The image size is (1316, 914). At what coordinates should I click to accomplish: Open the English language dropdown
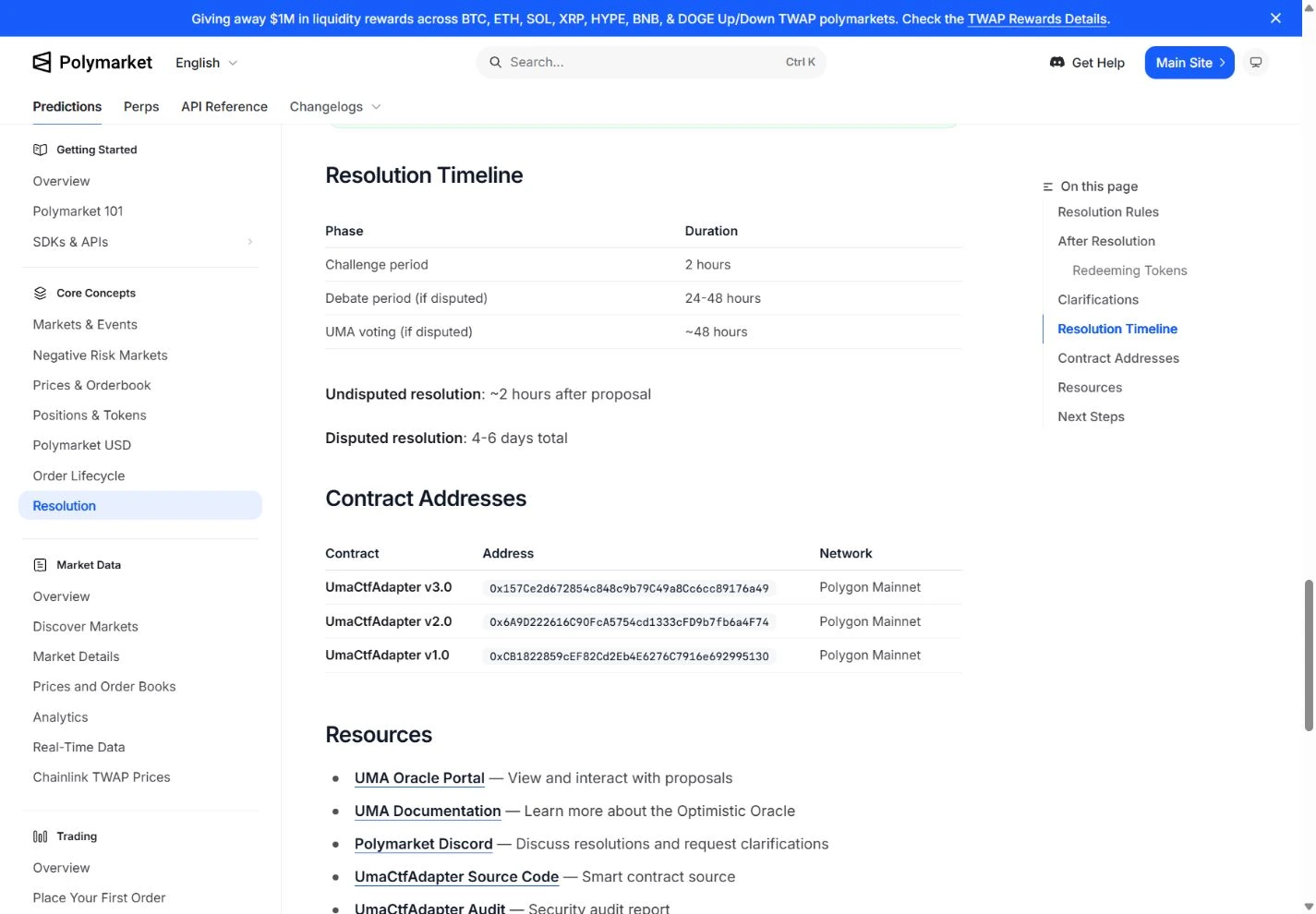click(x=207, y=63)
